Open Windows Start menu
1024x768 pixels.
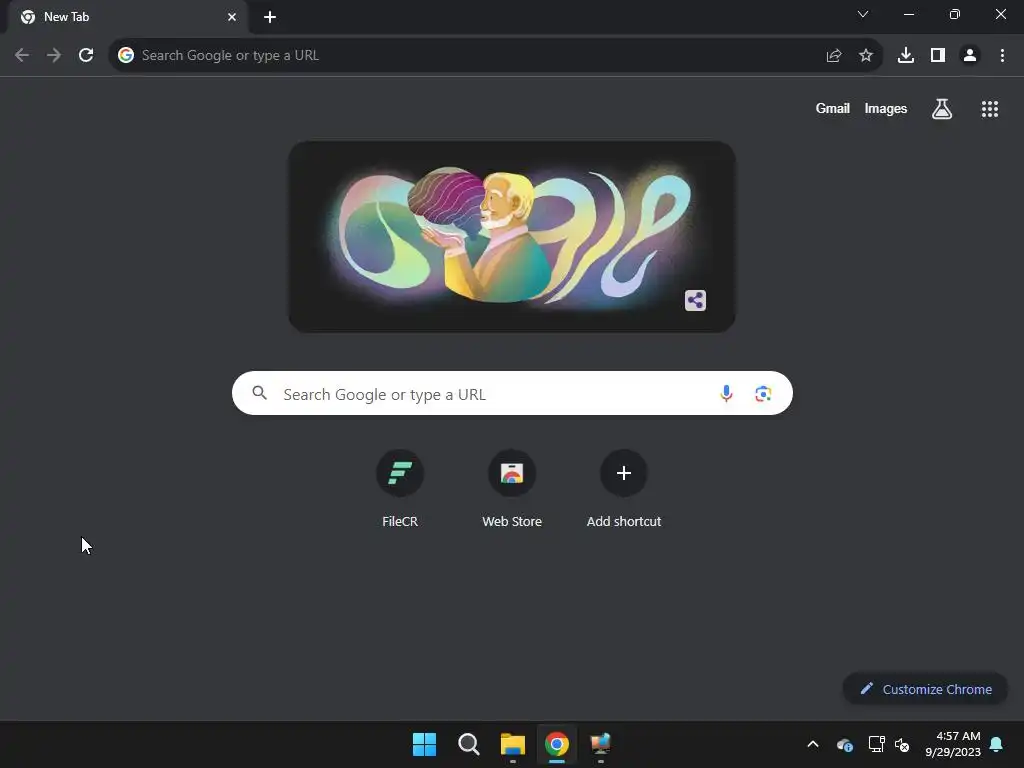[424, 744]
